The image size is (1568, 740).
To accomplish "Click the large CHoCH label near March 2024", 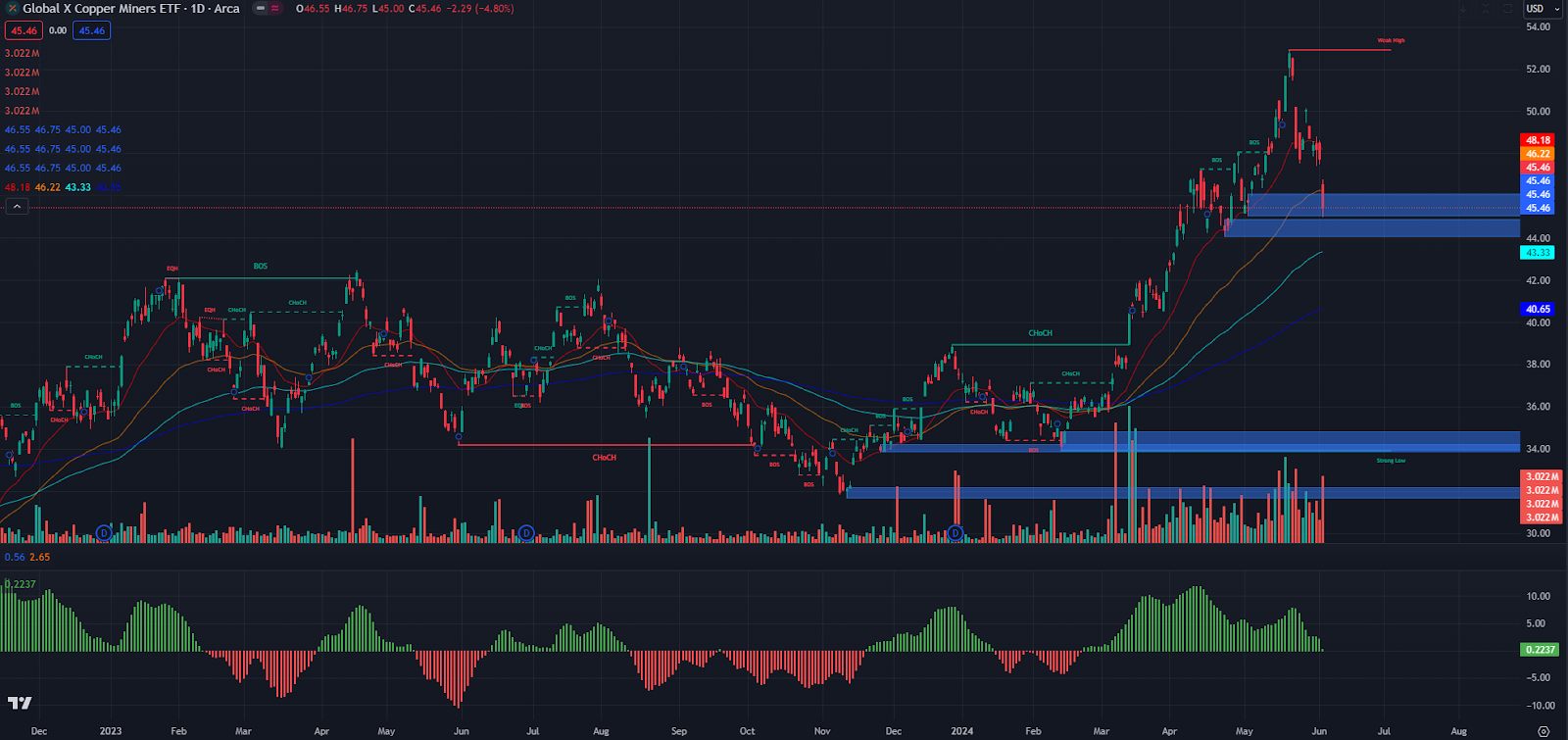I will click(1040, 333).
